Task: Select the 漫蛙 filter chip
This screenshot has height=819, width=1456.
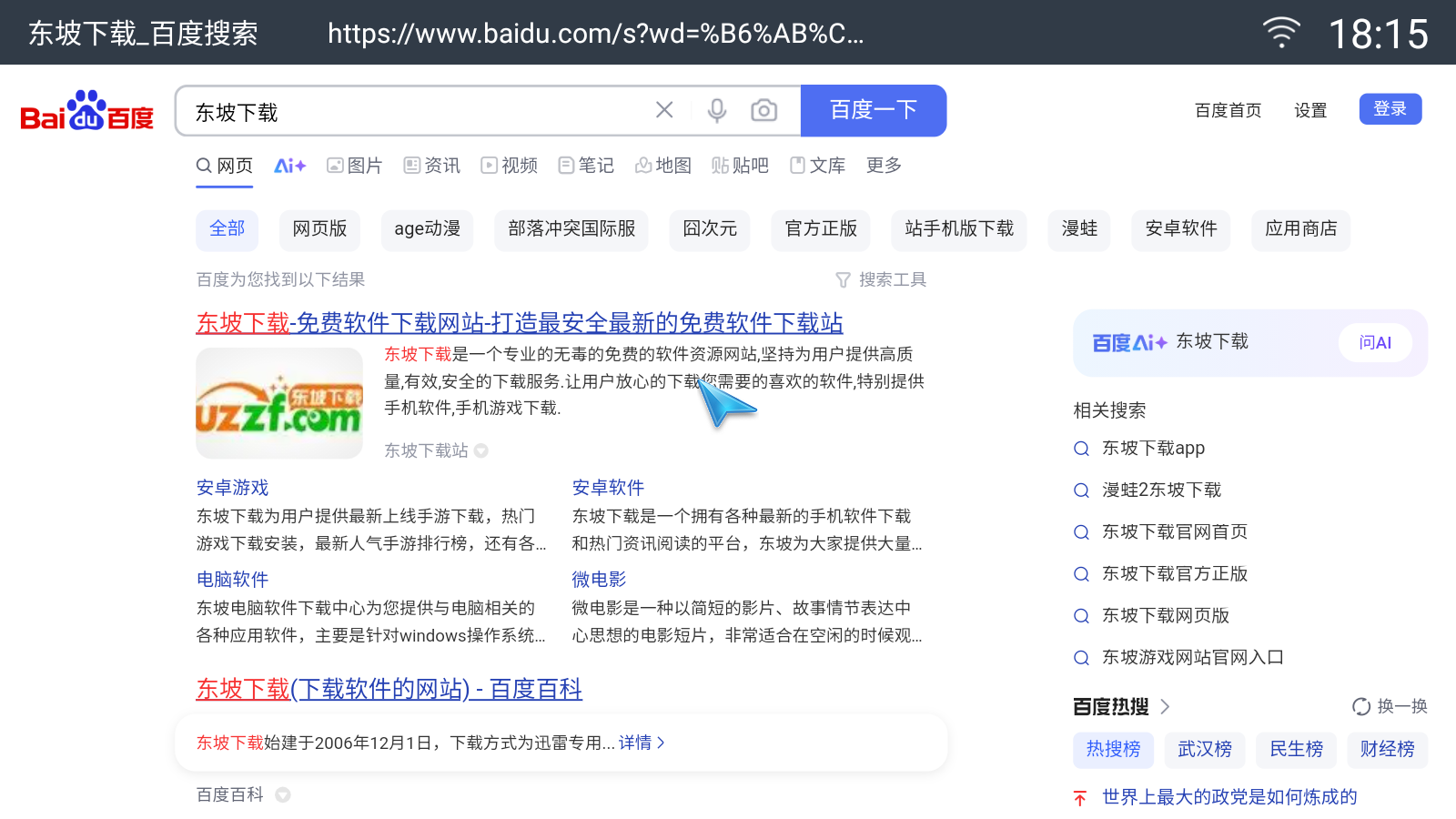Action: 1079,229
